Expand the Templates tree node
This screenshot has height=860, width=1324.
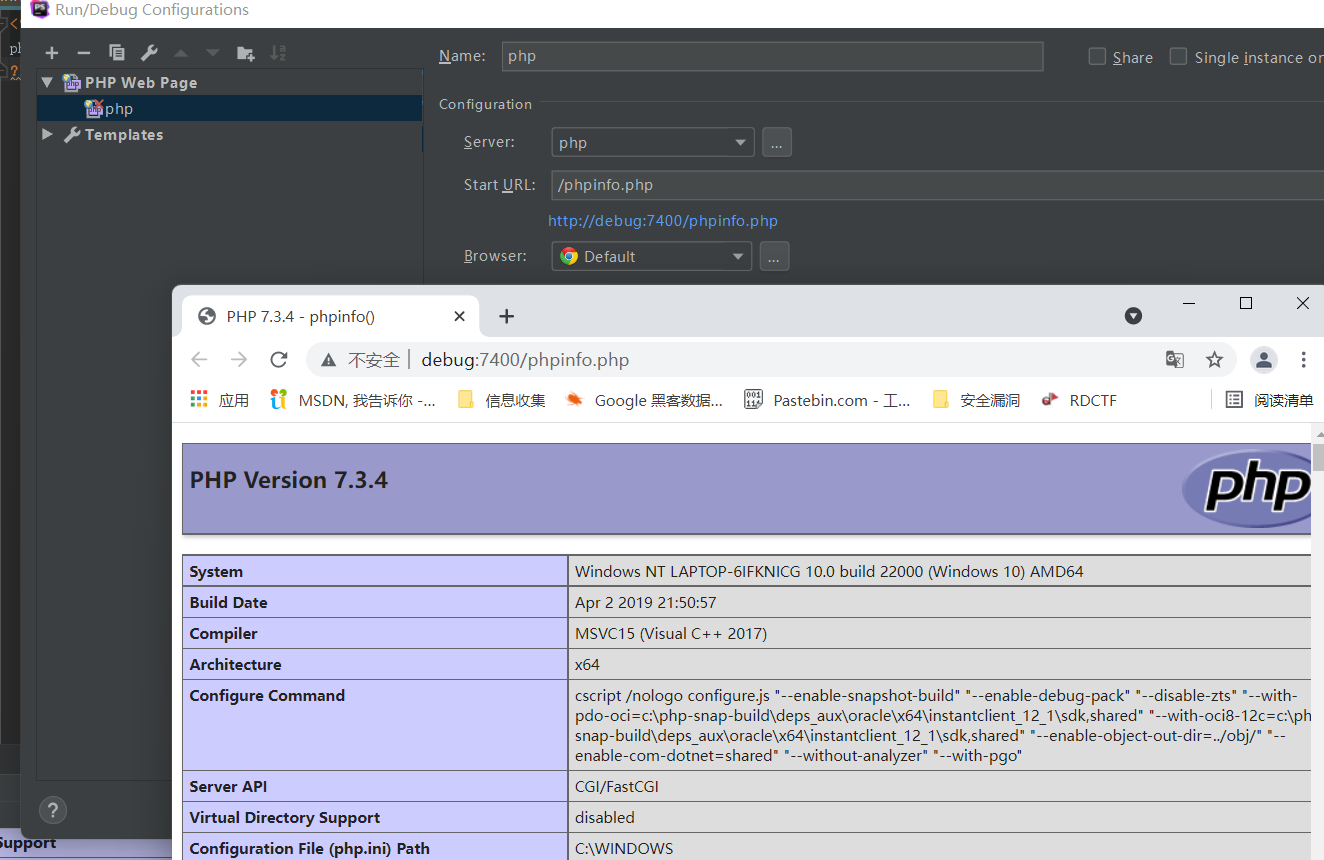point(47,134)
